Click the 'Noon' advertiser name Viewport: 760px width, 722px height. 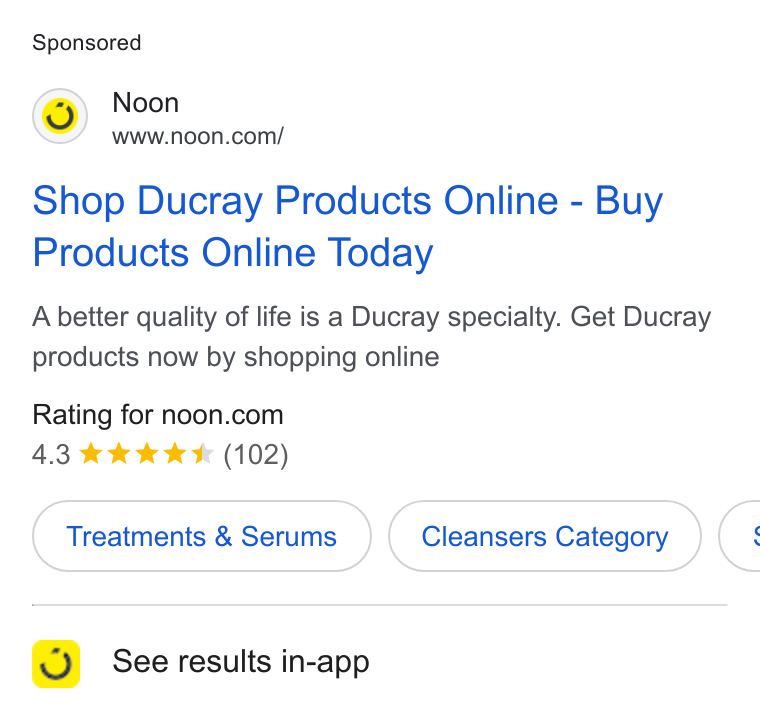pos(145,103)
